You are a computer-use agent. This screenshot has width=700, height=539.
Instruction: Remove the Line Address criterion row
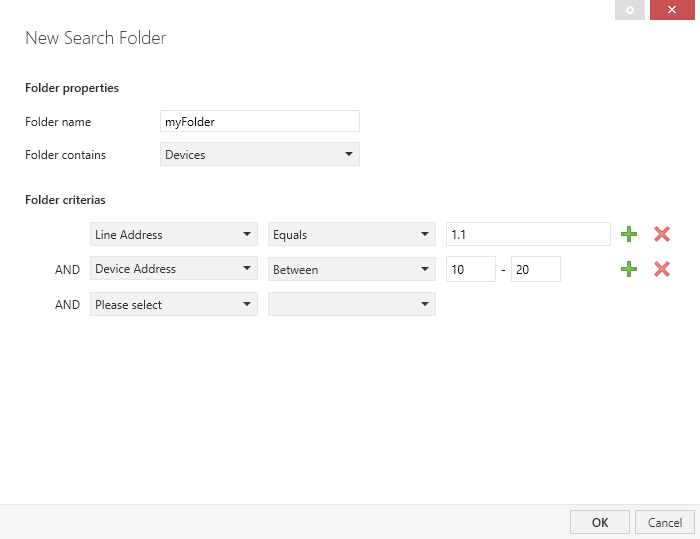point(662,234)
